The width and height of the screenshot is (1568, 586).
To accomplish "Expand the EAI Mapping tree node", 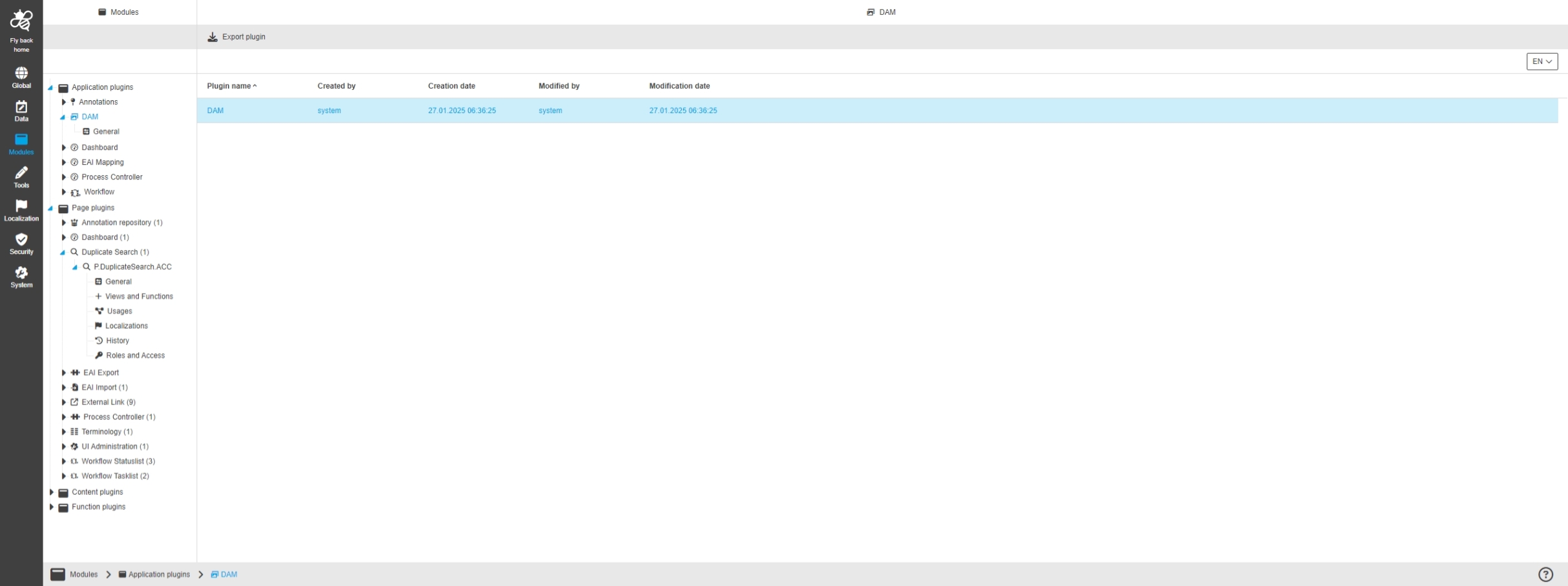I will (63, 162).
